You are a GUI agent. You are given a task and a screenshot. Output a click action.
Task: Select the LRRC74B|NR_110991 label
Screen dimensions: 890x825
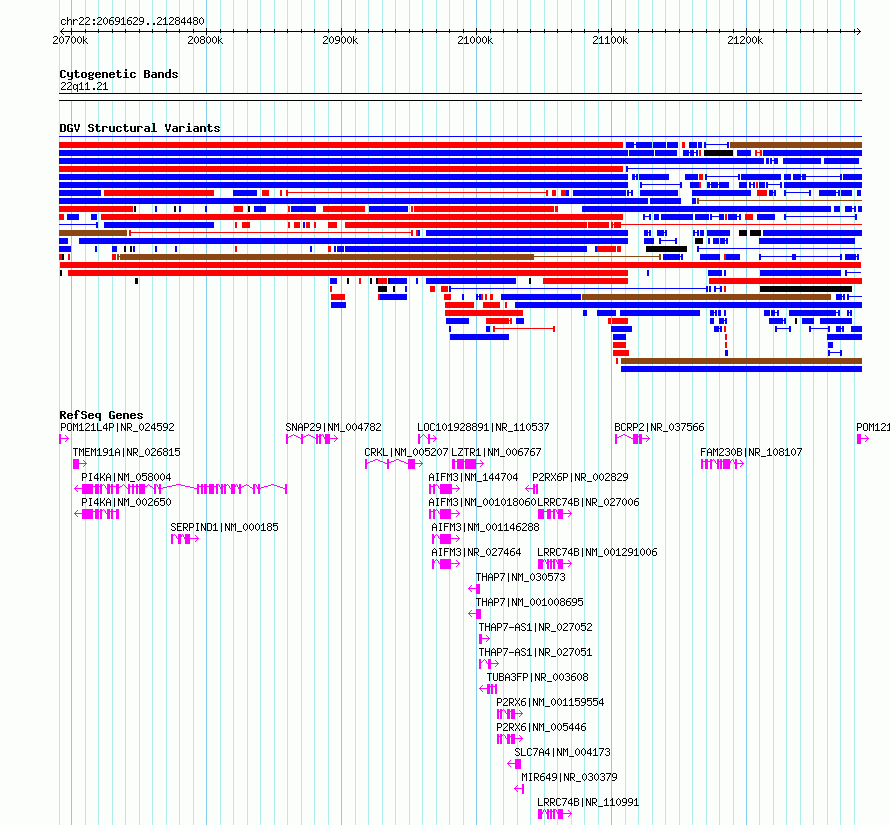click(x=588, y=802)
